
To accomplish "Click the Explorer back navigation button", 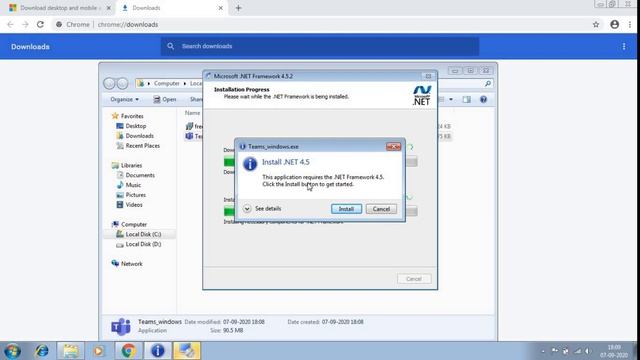I will point(109,83).
